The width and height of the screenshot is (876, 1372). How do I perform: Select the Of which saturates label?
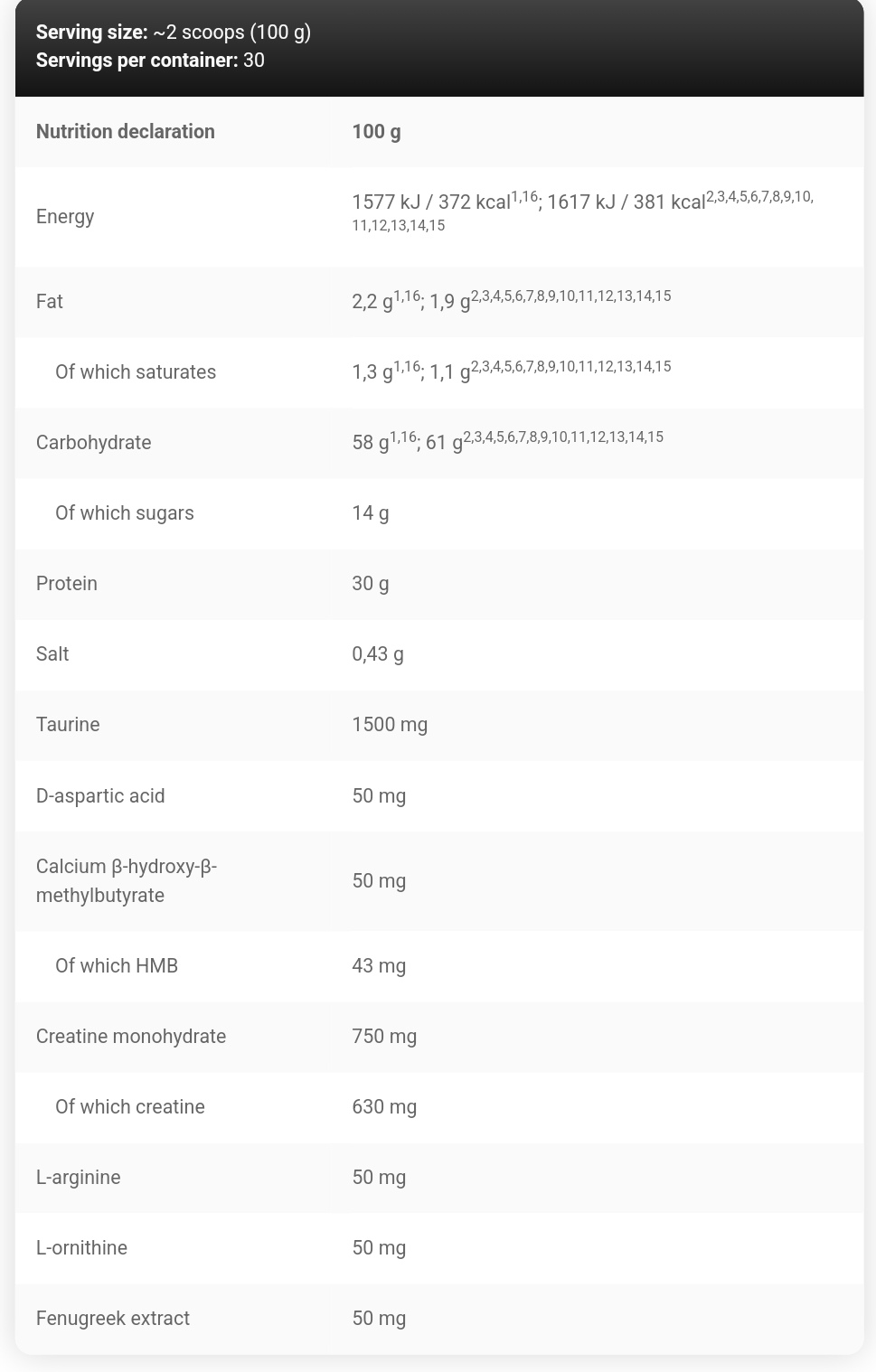pos(136,372)
